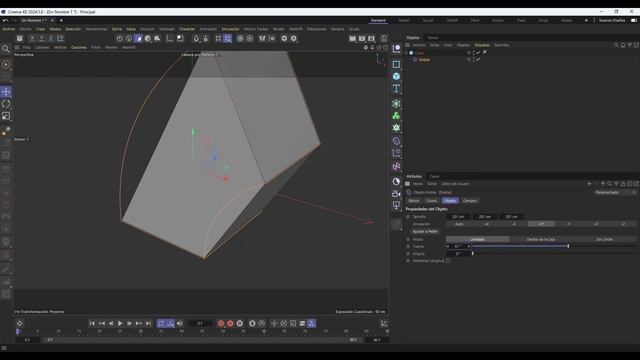Image resolution: width=640 pixels, height=360 pixels.
Task: Click the green Cloner MoGraph icon
Action: (396, 116)
